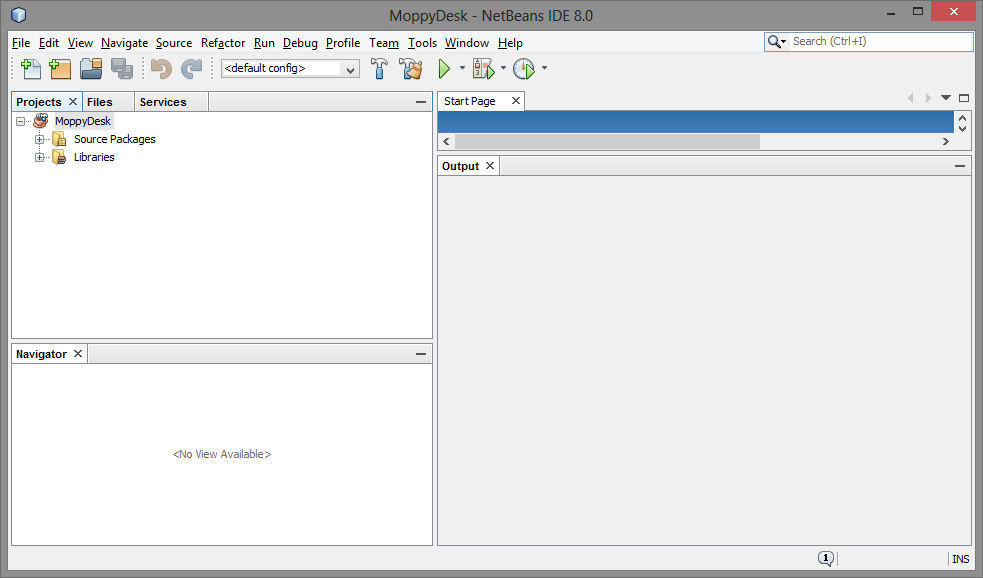Screen dimensions: 983x578
Task: Click the MoppyDesk coffee cup project icon
Action: 41,120
